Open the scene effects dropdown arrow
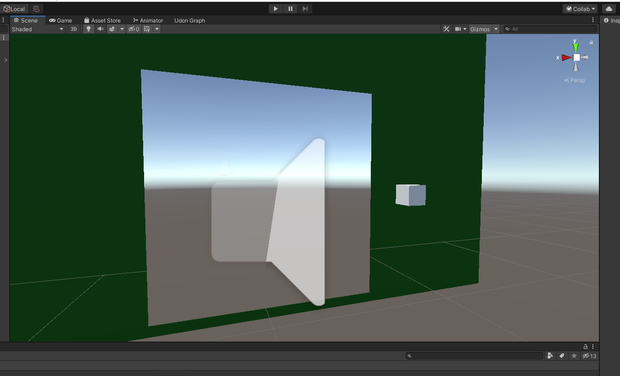This screenshot has width=620, height=376. point(122,29)
